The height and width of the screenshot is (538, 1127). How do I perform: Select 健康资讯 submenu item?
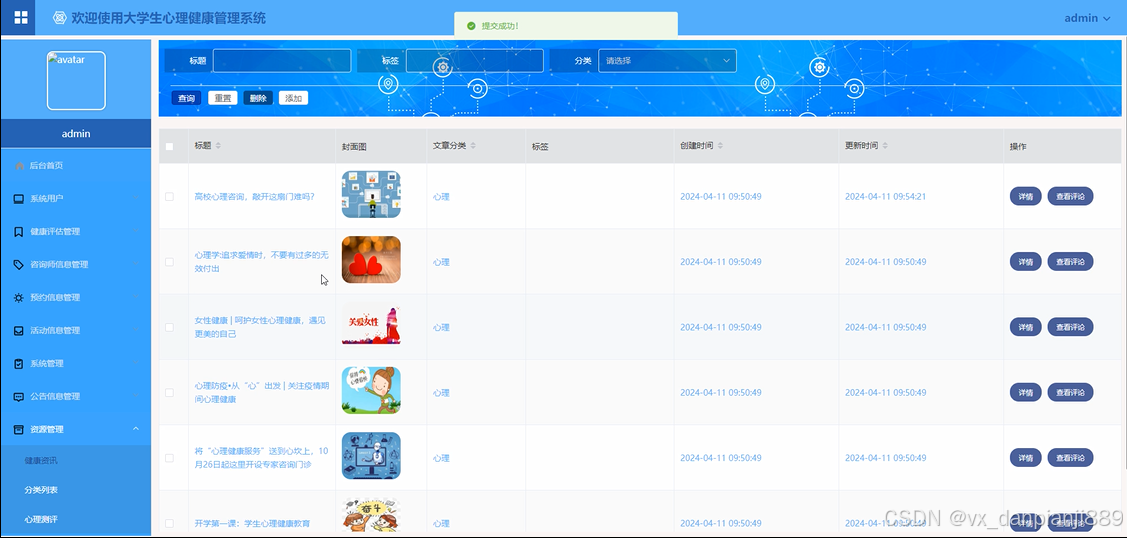coord(75,460)
